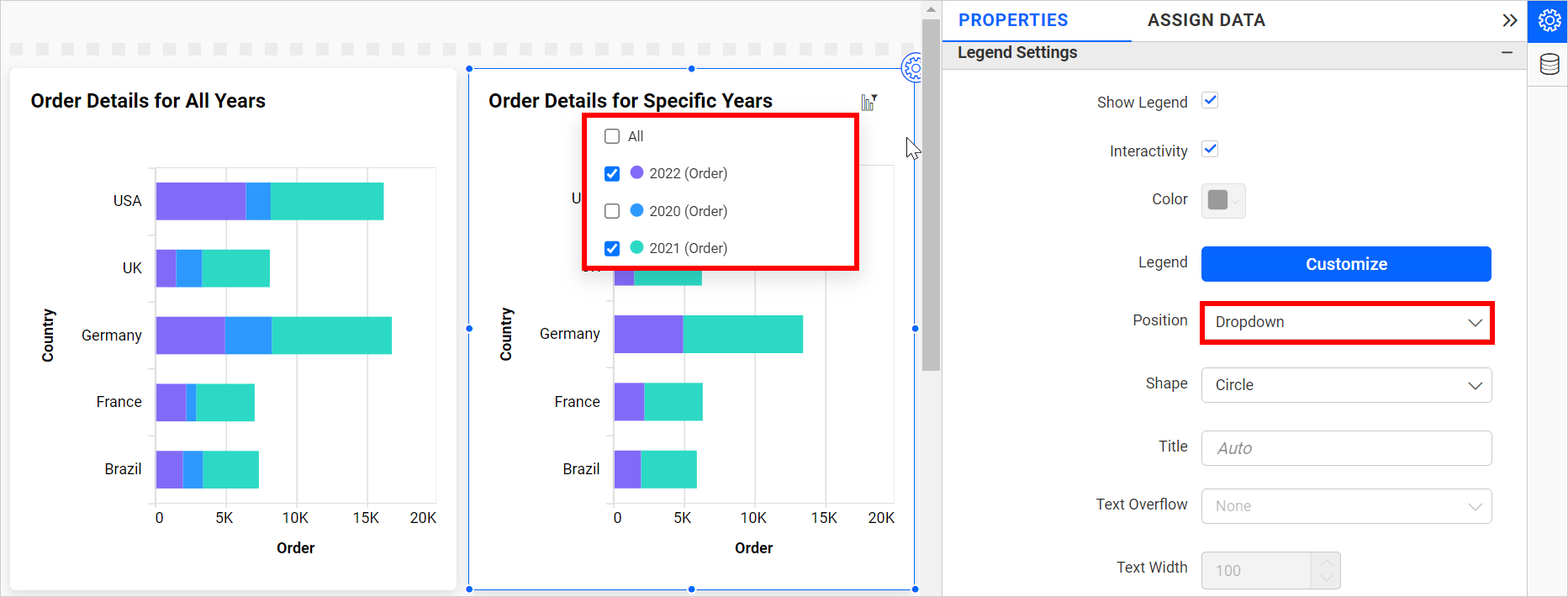The image size is (1568, 597).
Task: Open the legend Color swatch picker
Action: pos(1222,200)
